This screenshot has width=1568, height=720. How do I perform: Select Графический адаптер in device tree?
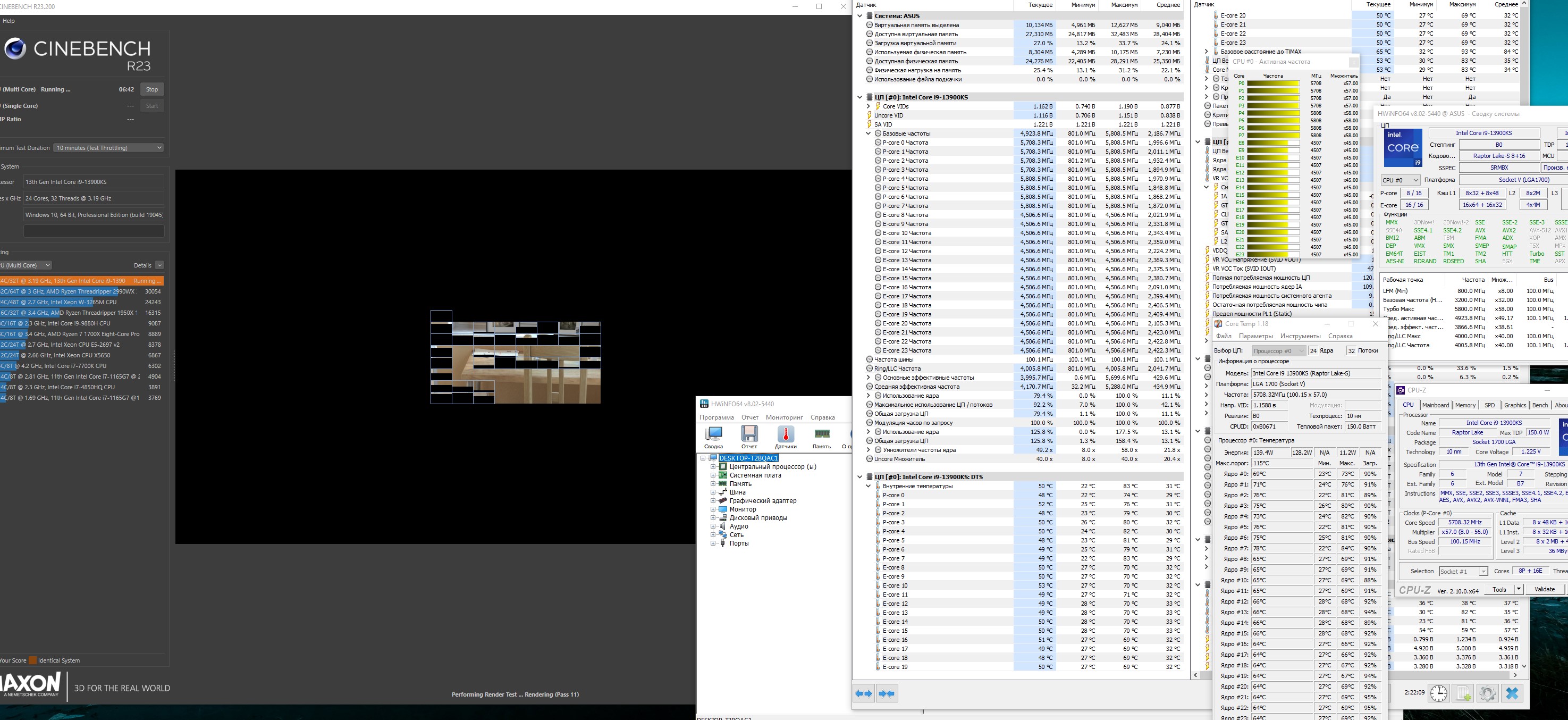point(762,501)
